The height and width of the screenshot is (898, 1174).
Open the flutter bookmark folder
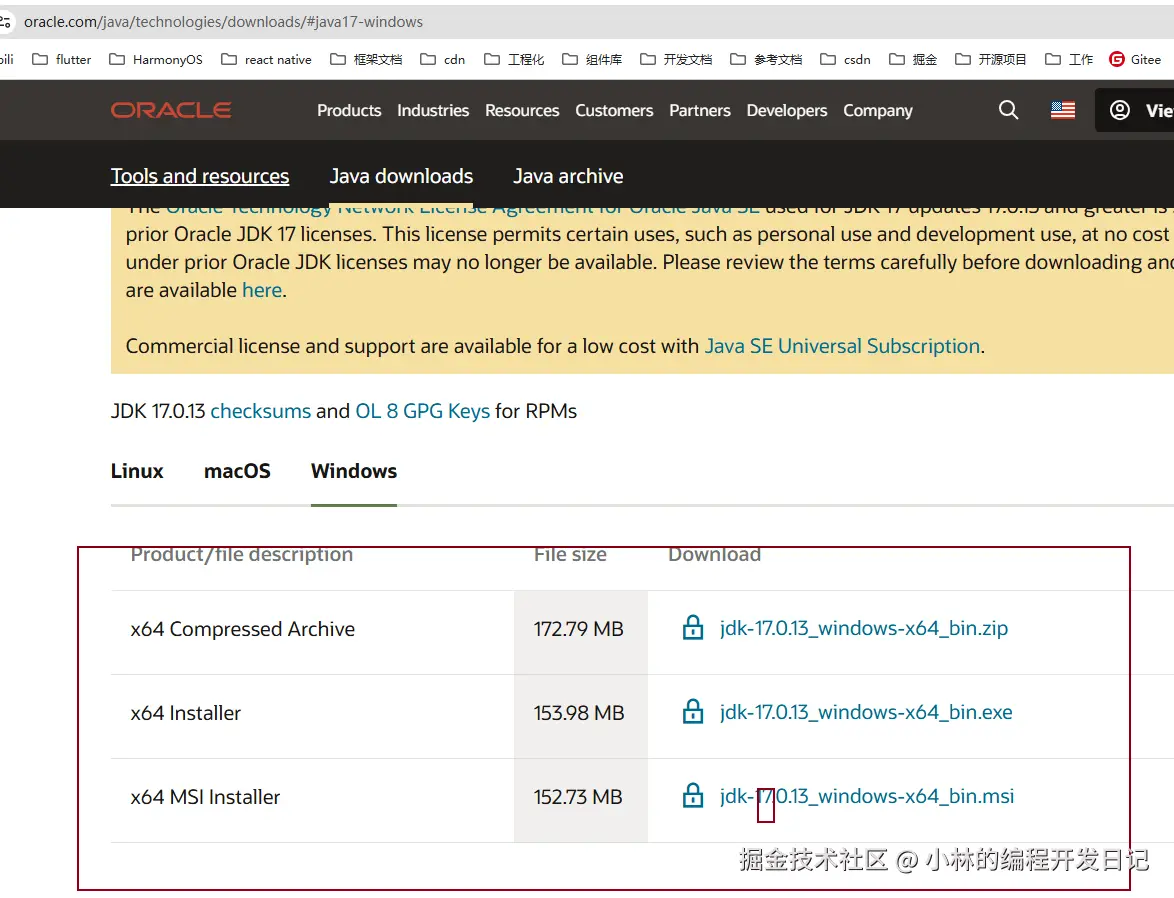coord(61,59)
